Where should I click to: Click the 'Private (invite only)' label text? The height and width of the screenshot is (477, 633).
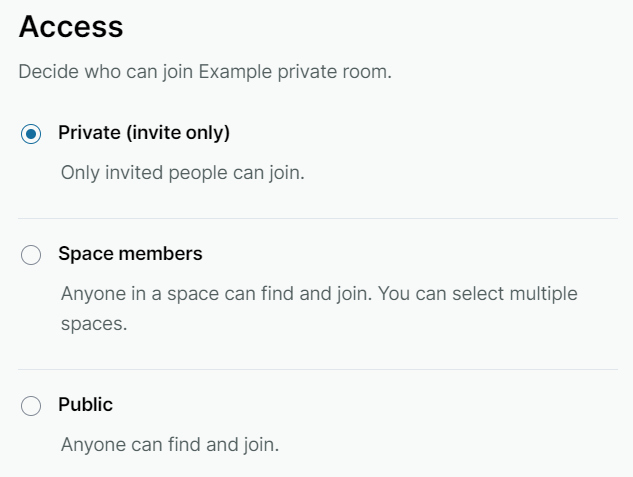(144, 133)
